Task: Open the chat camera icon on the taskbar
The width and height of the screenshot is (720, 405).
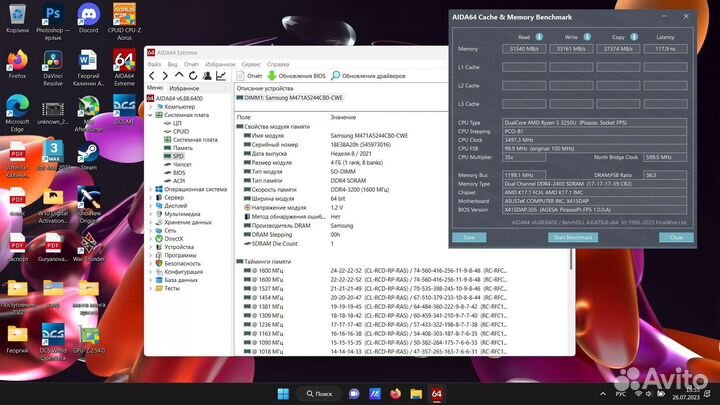Action: 354,394
